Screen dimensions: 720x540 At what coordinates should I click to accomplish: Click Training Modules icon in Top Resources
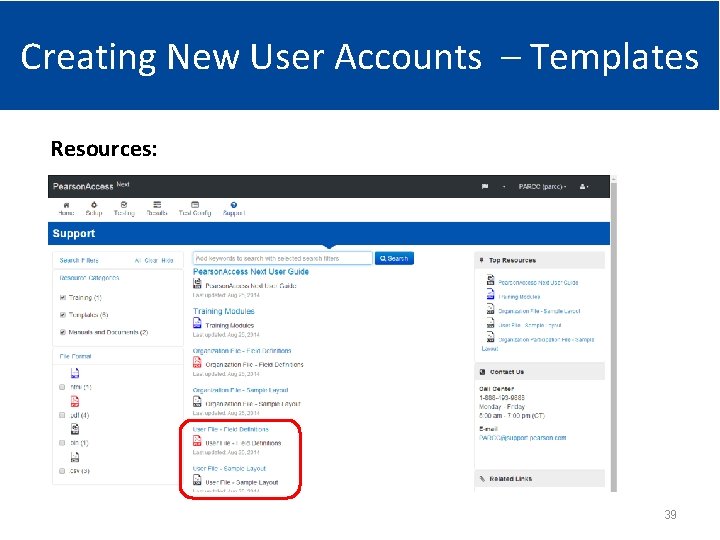point(490,294)
